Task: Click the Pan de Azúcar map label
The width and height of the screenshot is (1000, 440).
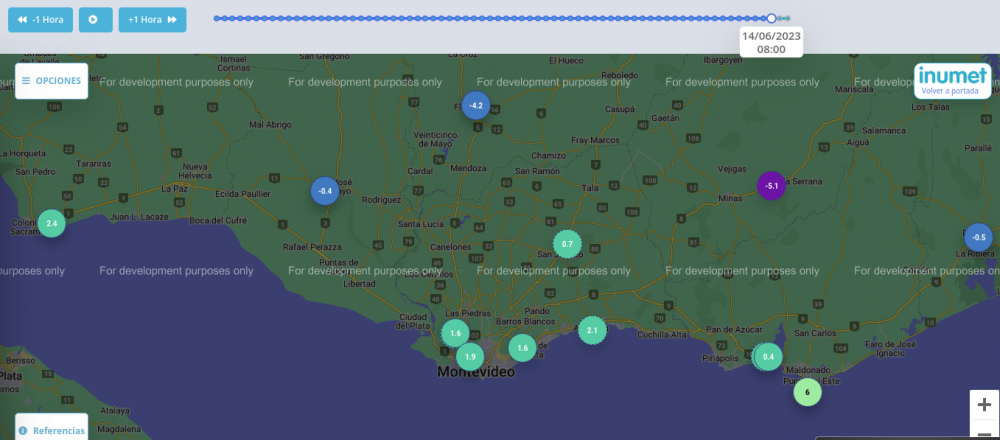Action: click(x=734, y=330)
